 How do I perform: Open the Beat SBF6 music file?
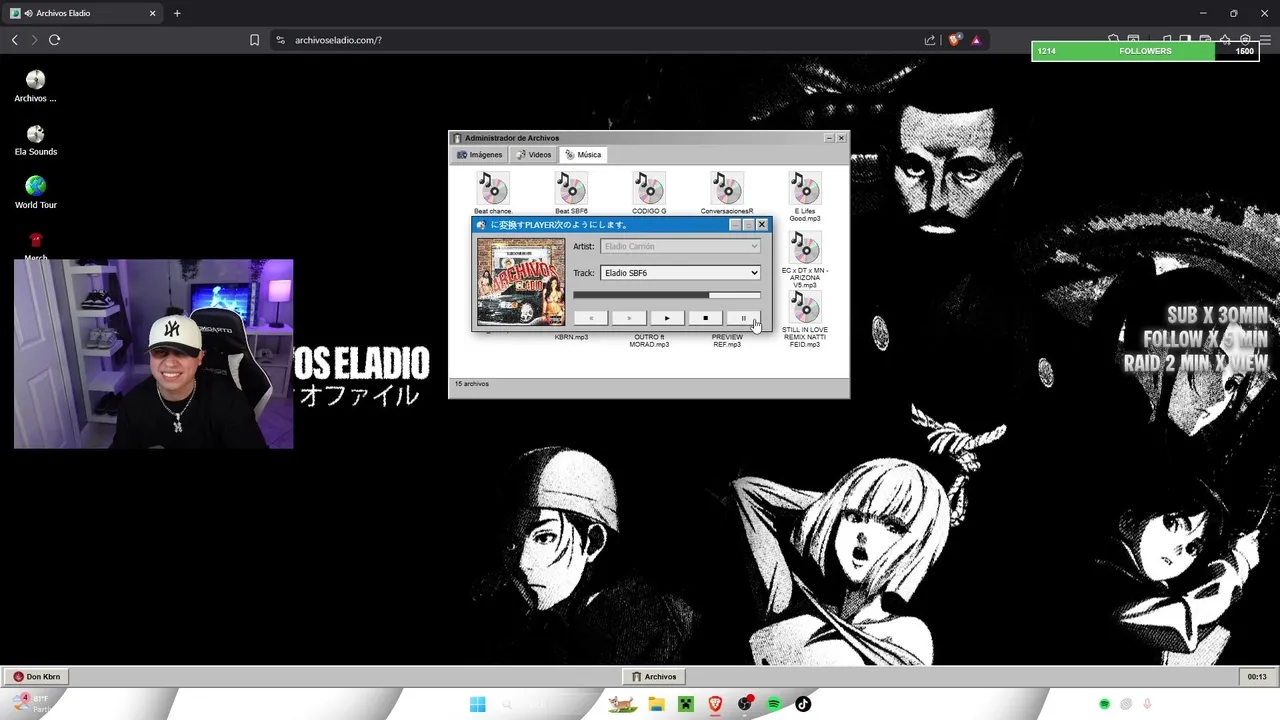[571, 192]
